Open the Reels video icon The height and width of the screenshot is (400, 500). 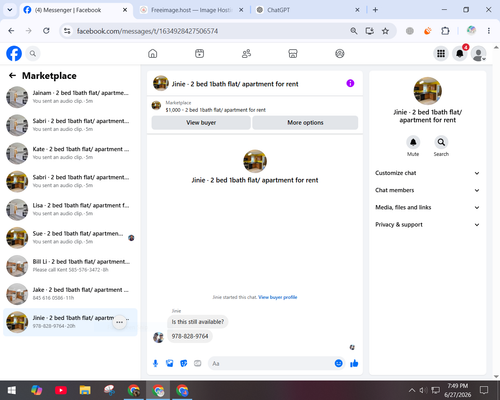[x=199, y=53]
